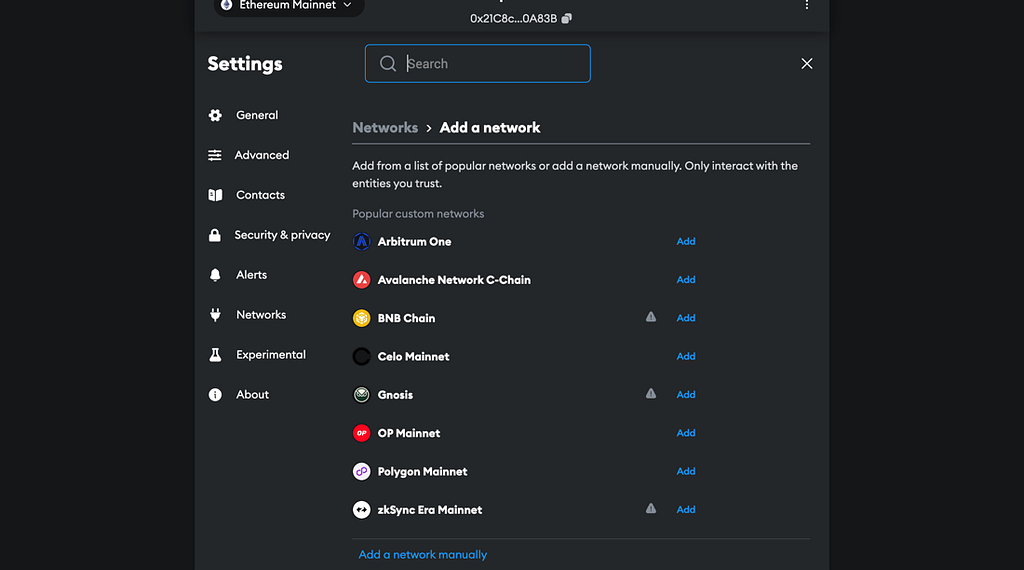Open Security & privacy settings
Screen dimensions: 1024x570
282,235
